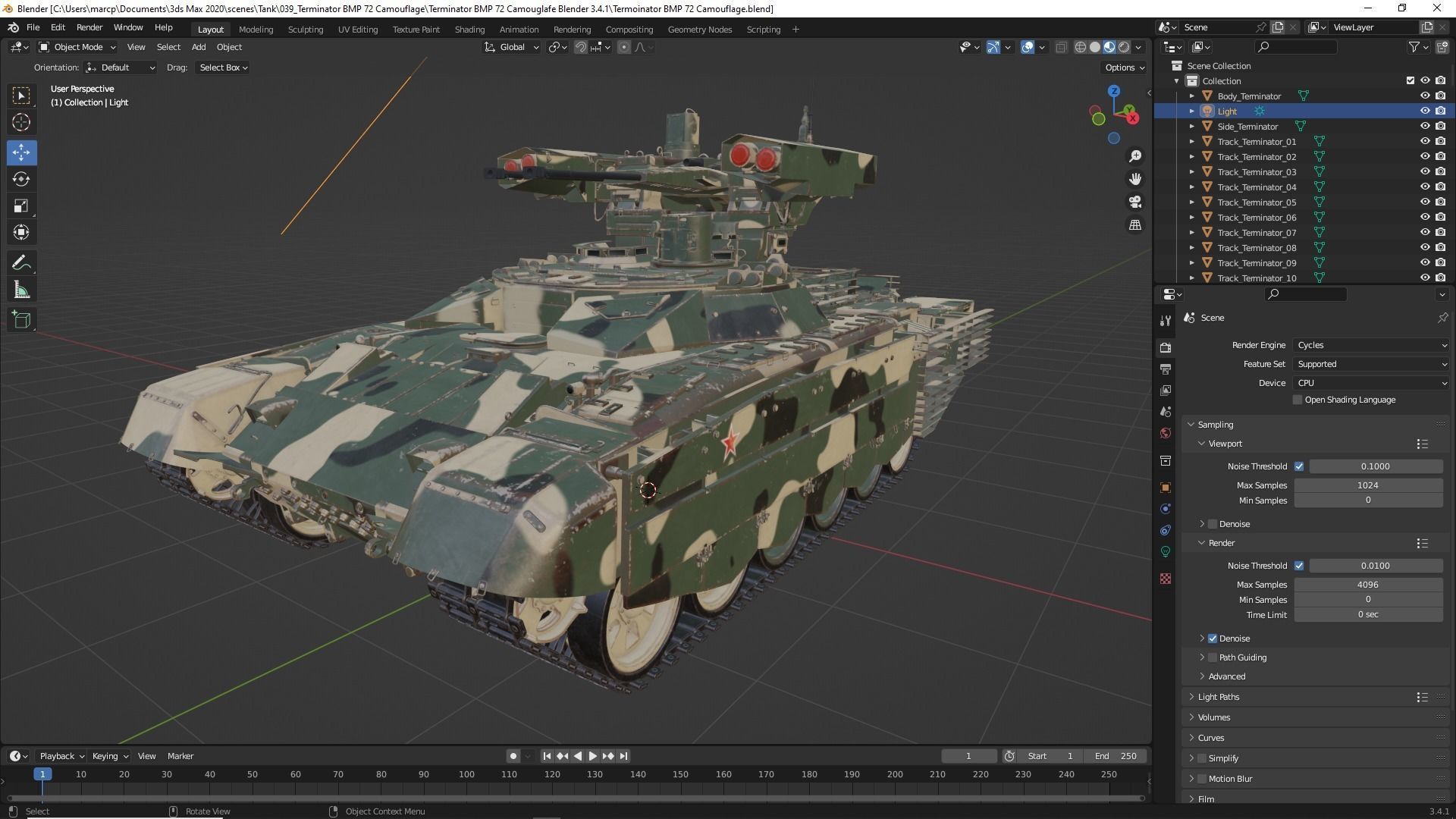Expand the Light Paths panel
Viewport: 1456px width, 819px height.
pyautogui.click(x=1219, y=697)
